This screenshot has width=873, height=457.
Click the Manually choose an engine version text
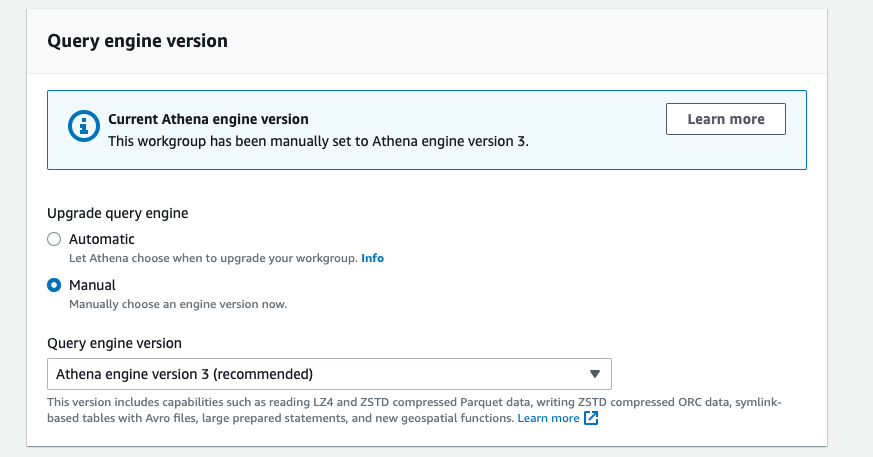pos(178,304)
